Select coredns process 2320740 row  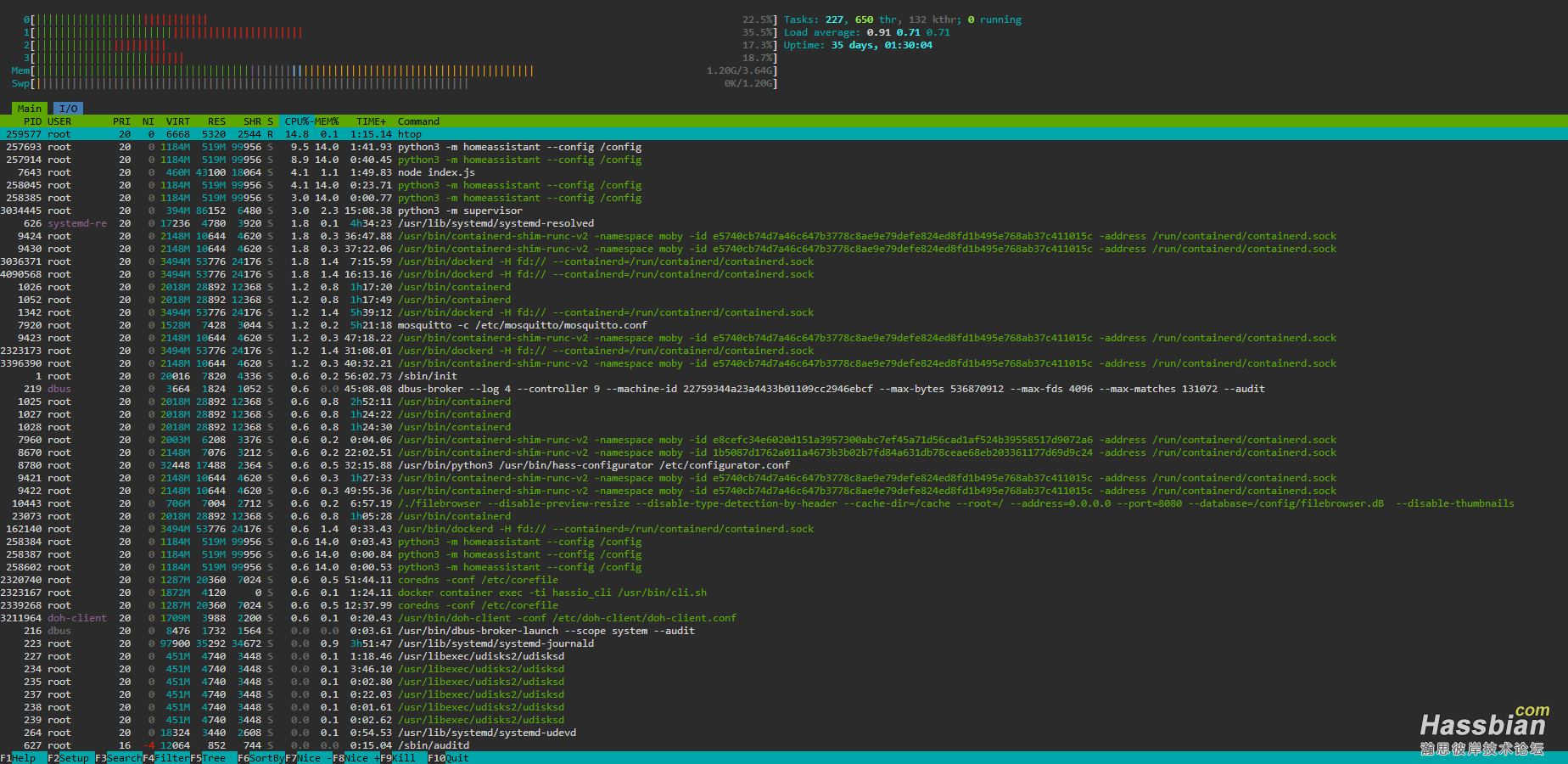pyautogui.click(x=784, y=580)
